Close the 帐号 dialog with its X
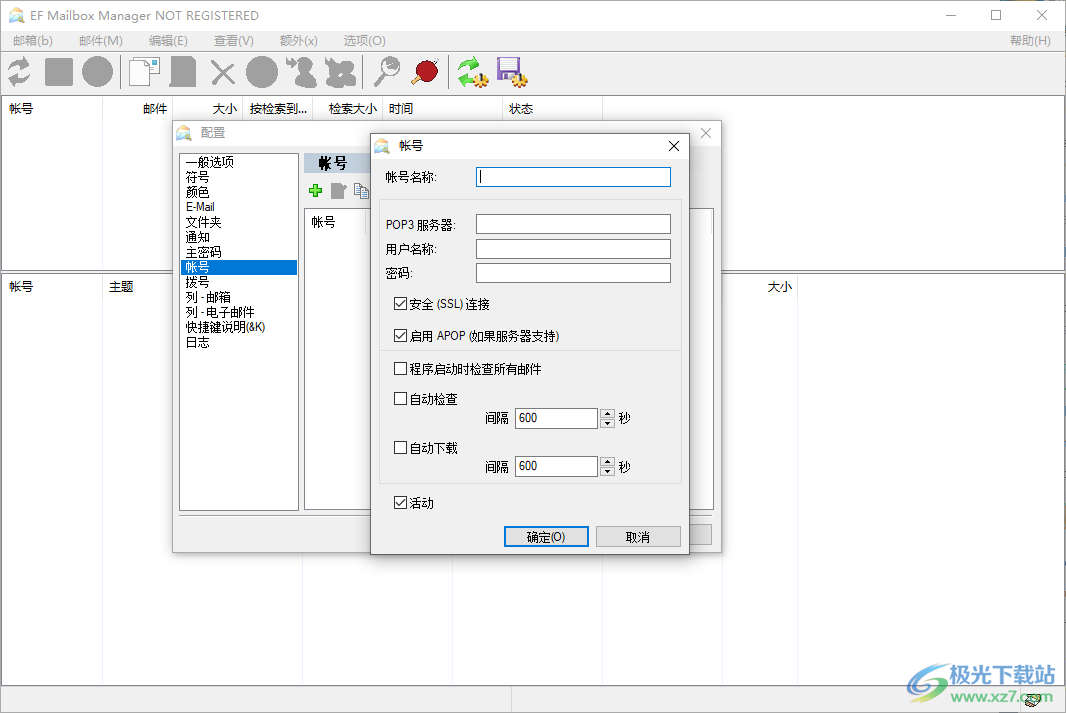The width and height of the screenshot is (1066, 713). [674, 146]
